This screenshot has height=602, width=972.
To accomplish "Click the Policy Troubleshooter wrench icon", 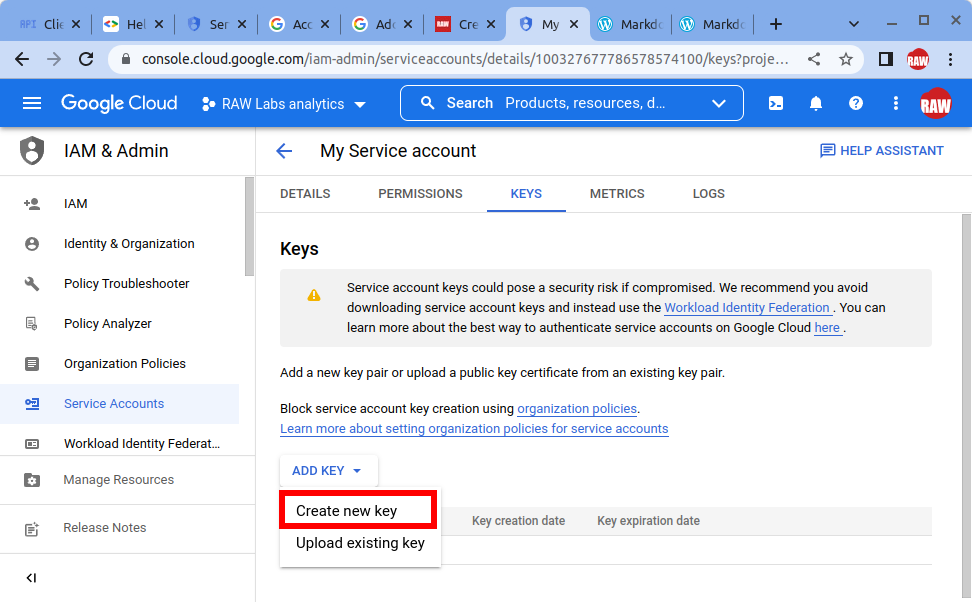I will (32, 284).
